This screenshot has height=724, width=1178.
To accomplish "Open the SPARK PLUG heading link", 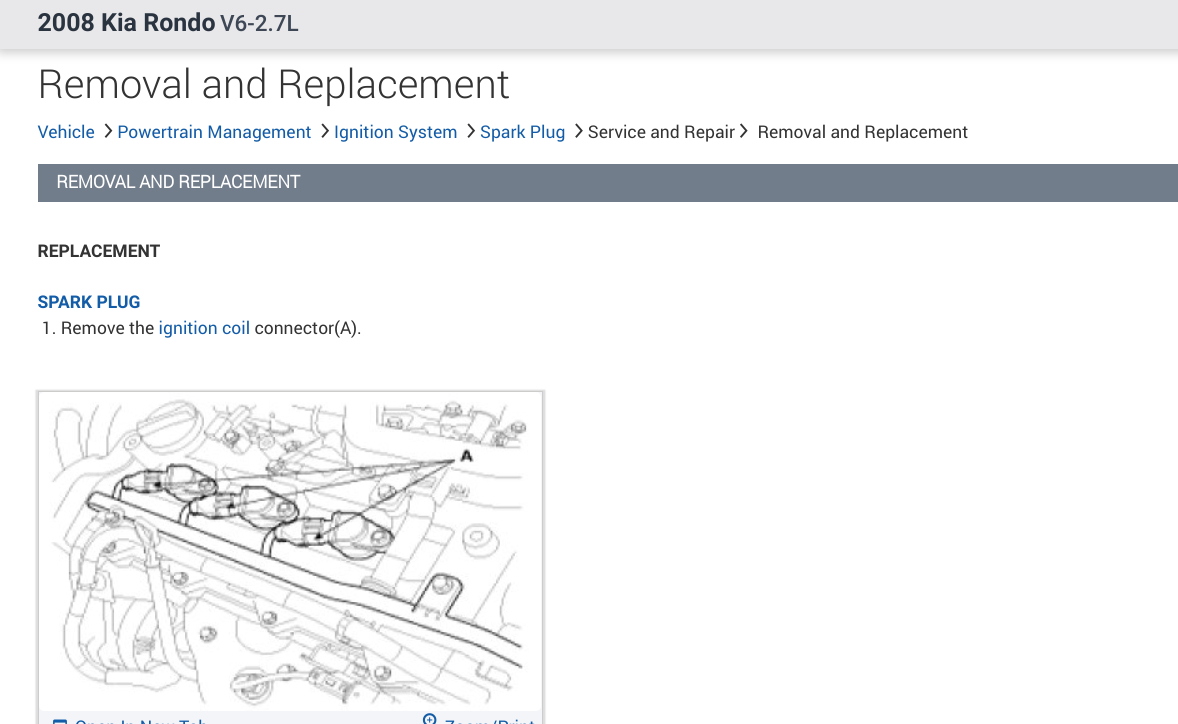I will pyautogui.click(x=89, y=302).
